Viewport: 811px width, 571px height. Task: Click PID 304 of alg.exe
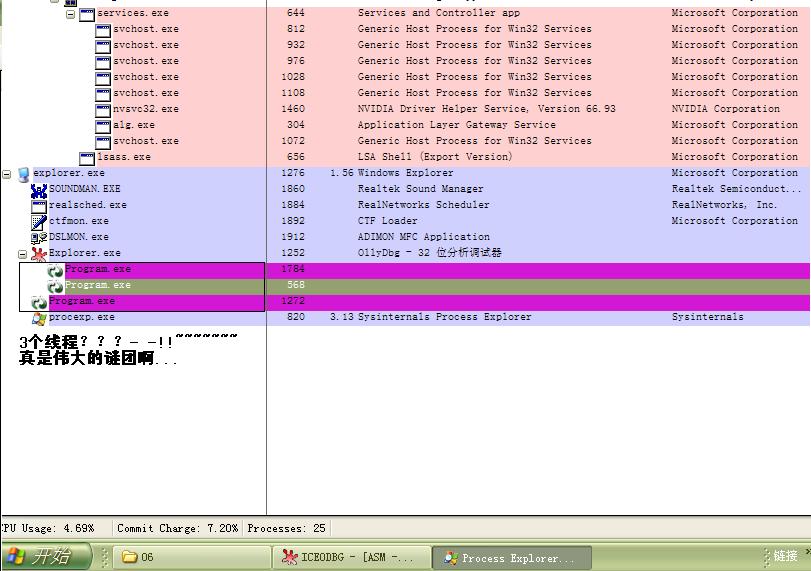(295, 125)
